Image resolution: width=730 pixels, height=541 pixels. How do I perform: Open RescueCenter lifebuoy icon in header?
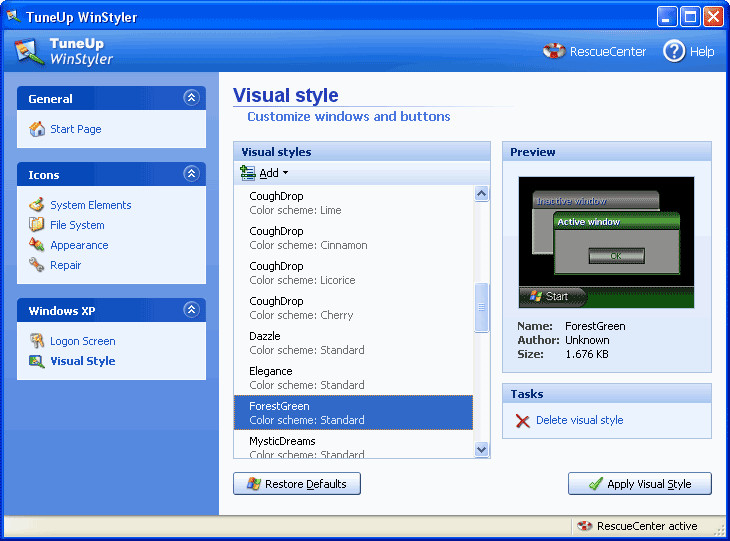coord(554,51)
